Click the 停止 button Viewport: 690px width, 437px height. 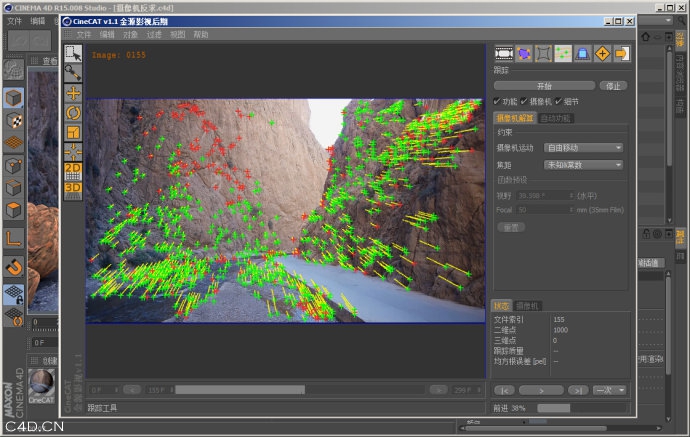613,86
